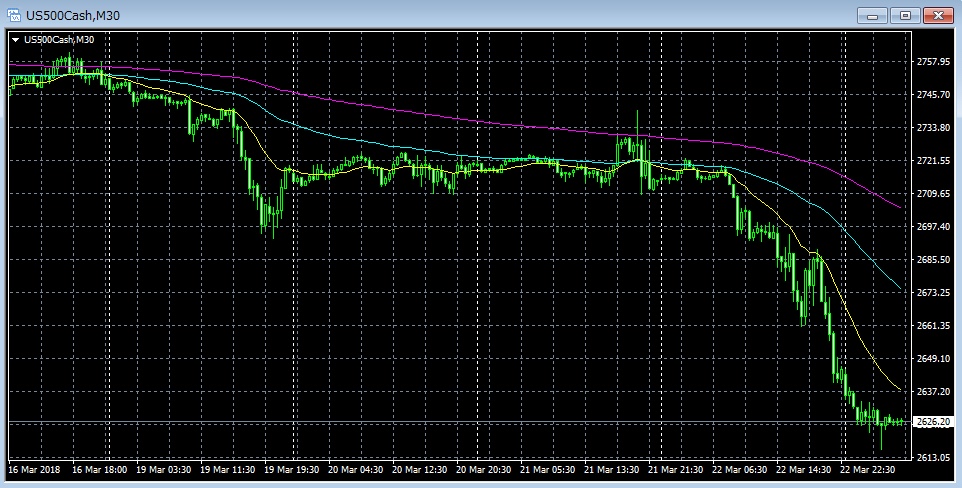The height and width of the screenshot is (488, 962).
Task: Click the 19 Mar 11:30 time label
Action: tap(226, 468)
